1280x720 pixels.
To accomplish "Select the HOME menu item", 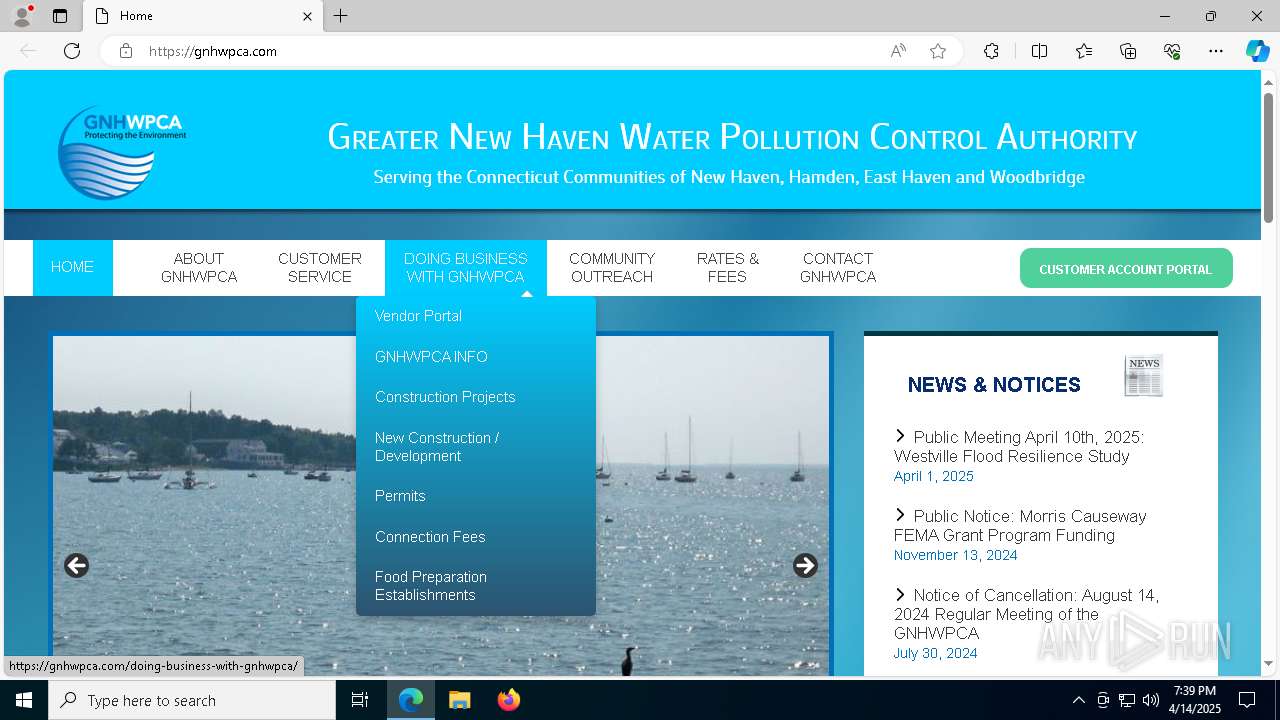I will [x=72, y=267].
